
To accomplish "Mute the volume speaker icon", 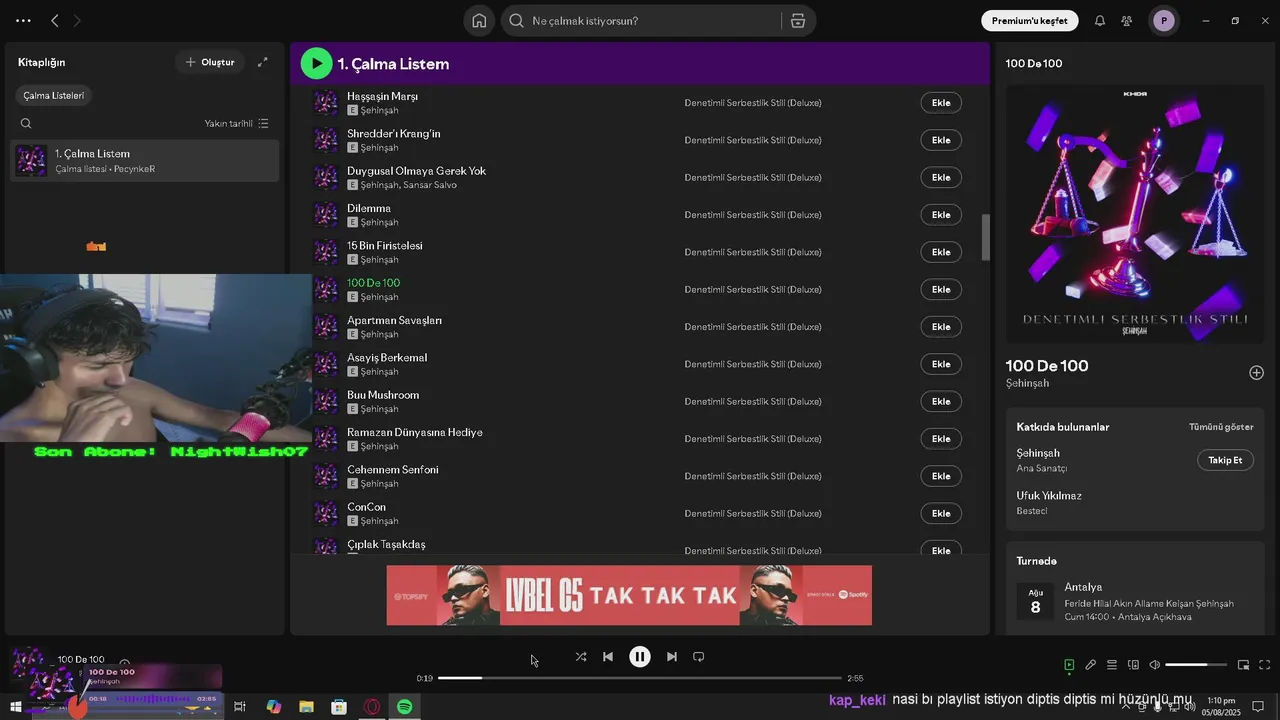I will (1155, 665).
